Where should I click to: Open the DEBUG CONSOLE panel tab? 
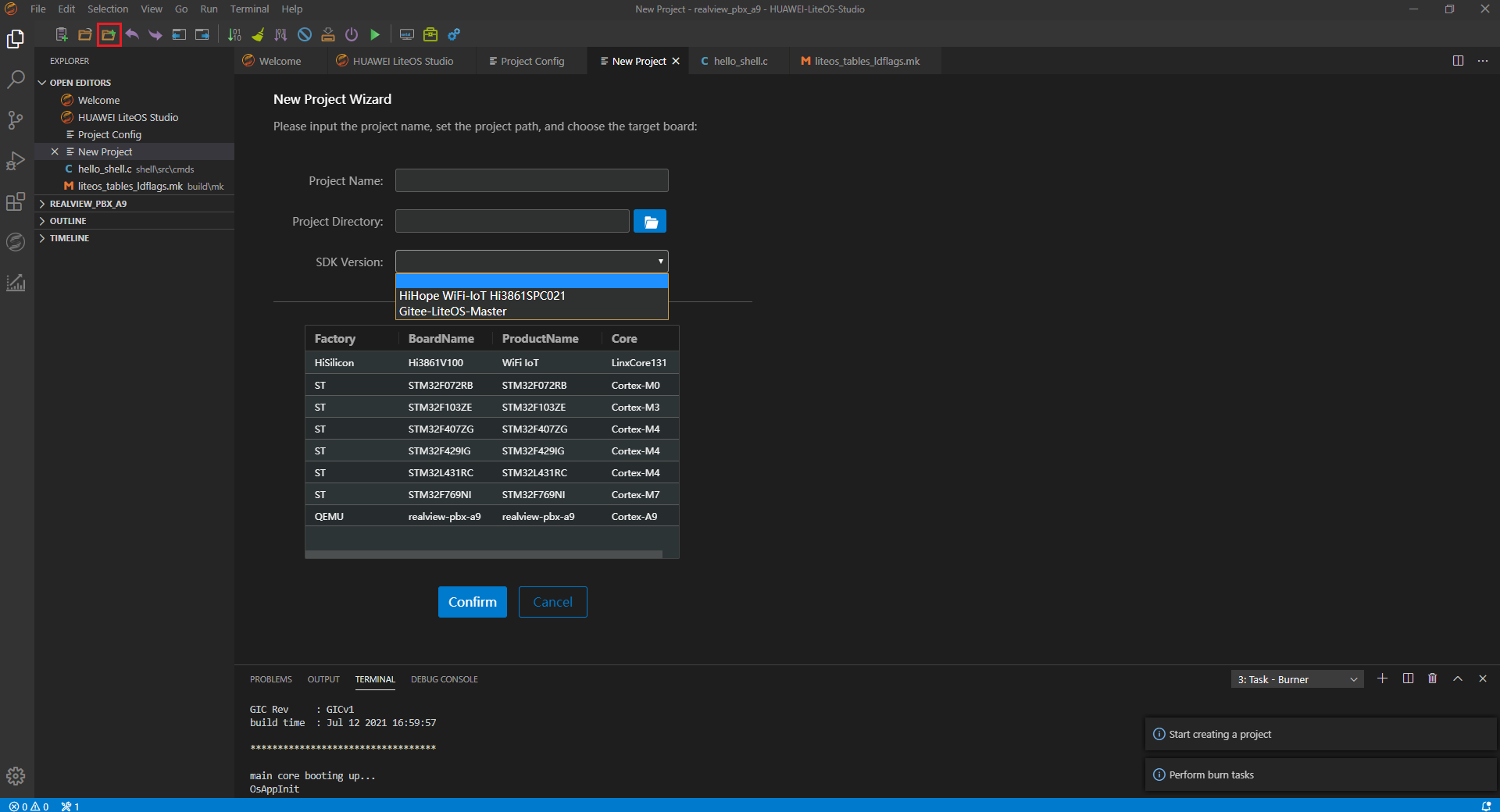pos(445,679)
